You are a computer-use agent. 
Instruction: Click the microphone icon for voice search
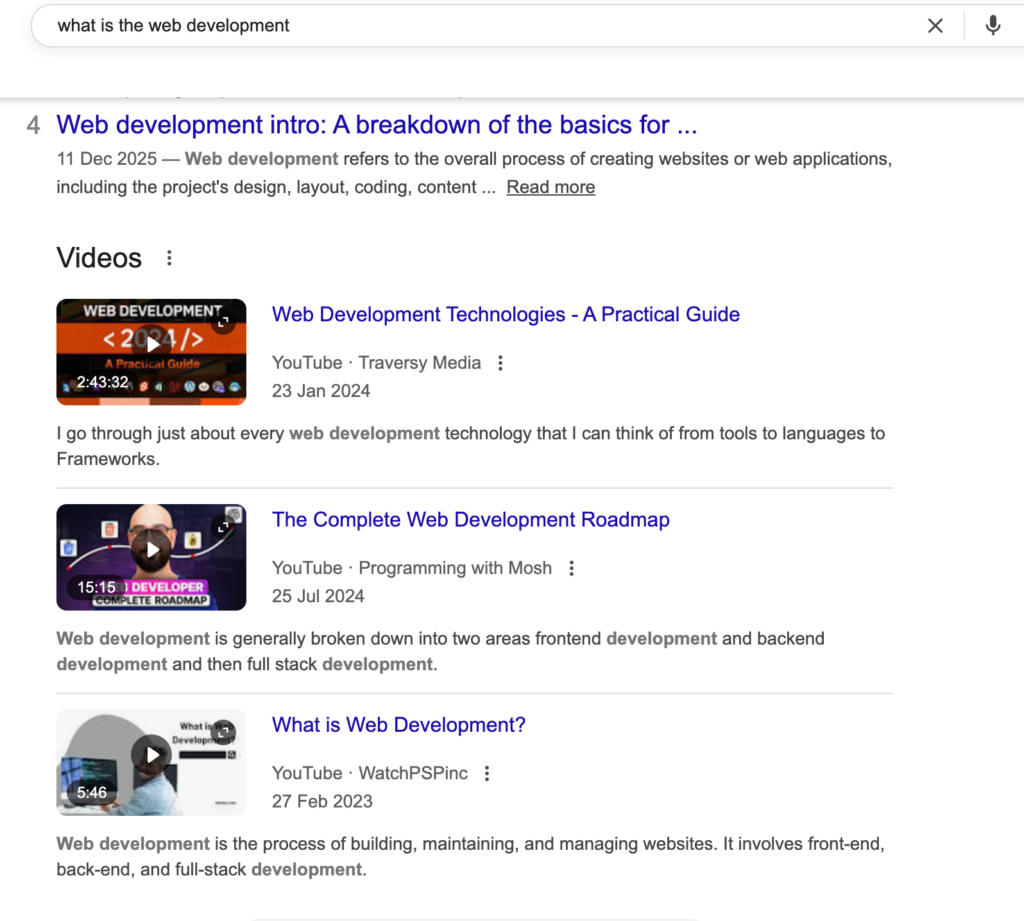992,25
